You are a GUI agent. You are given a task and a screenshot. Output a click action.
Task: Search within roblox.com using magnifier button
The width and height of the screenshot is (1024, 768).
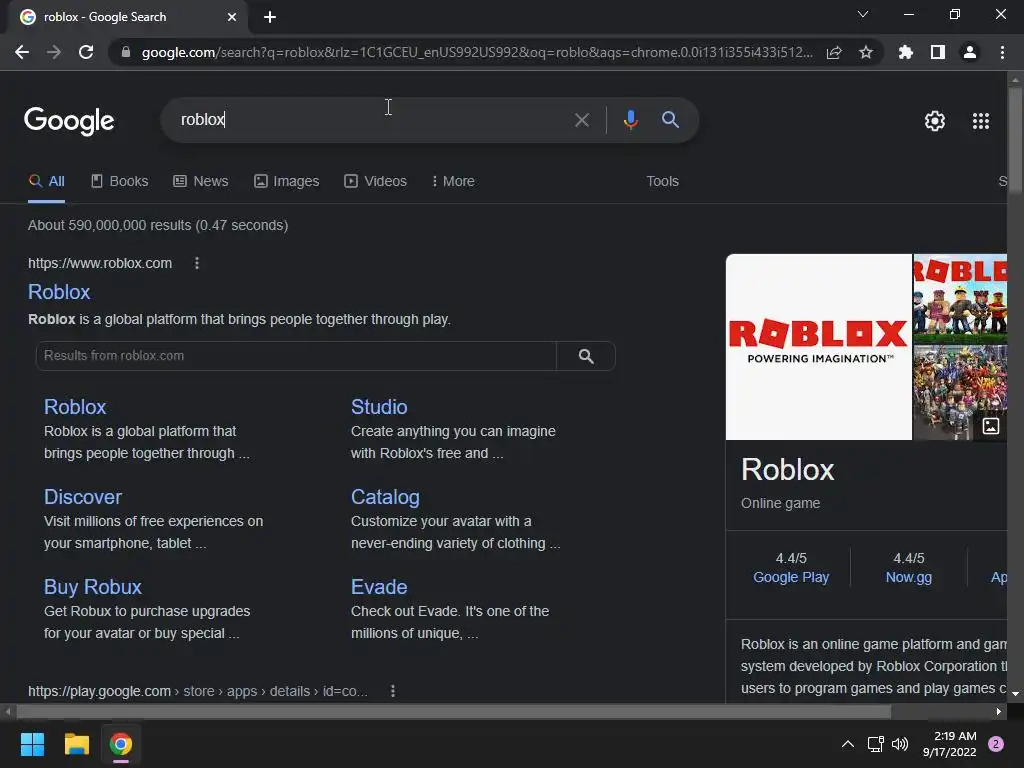click(x=586, y=356)
